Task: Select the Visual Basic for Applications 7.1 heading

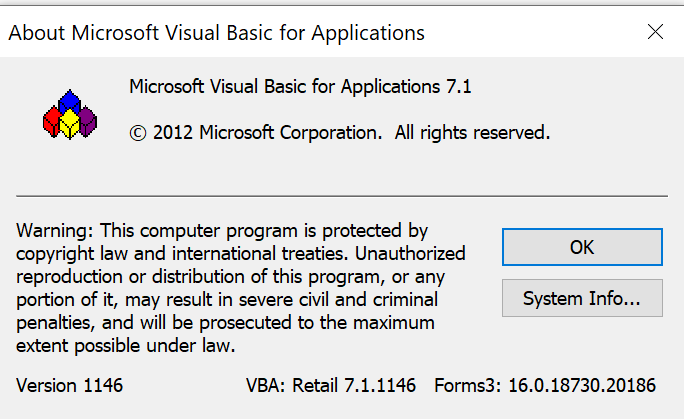Action: [x=300, y=87]
